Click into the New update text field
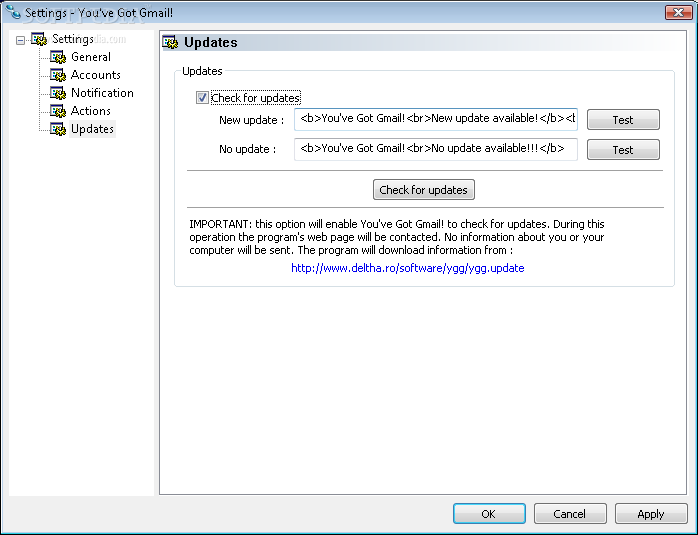 [436, 119]
